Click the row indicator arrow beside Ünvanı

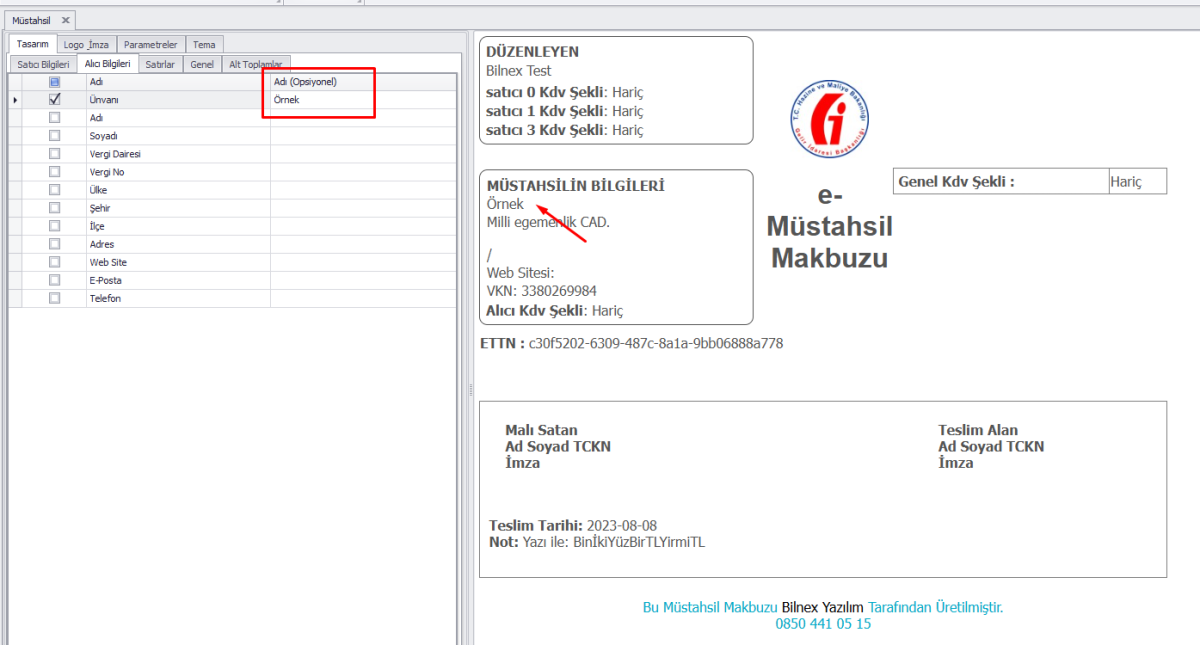tap(14, 100)
